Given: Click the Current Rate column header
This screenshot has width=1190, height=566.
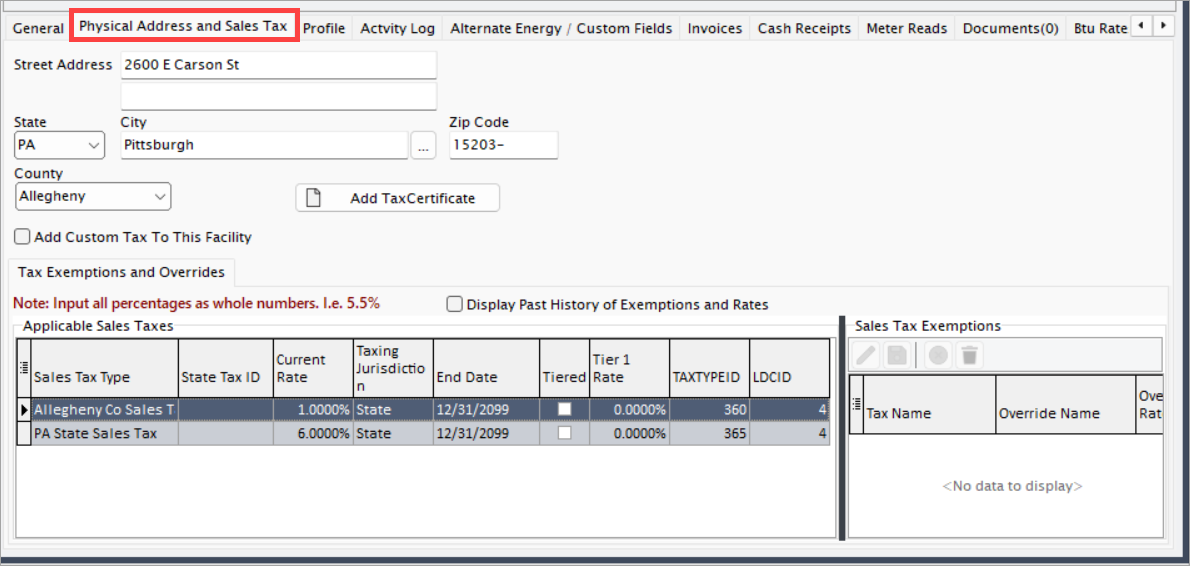Looking at the screenshot, I should 313,368.
